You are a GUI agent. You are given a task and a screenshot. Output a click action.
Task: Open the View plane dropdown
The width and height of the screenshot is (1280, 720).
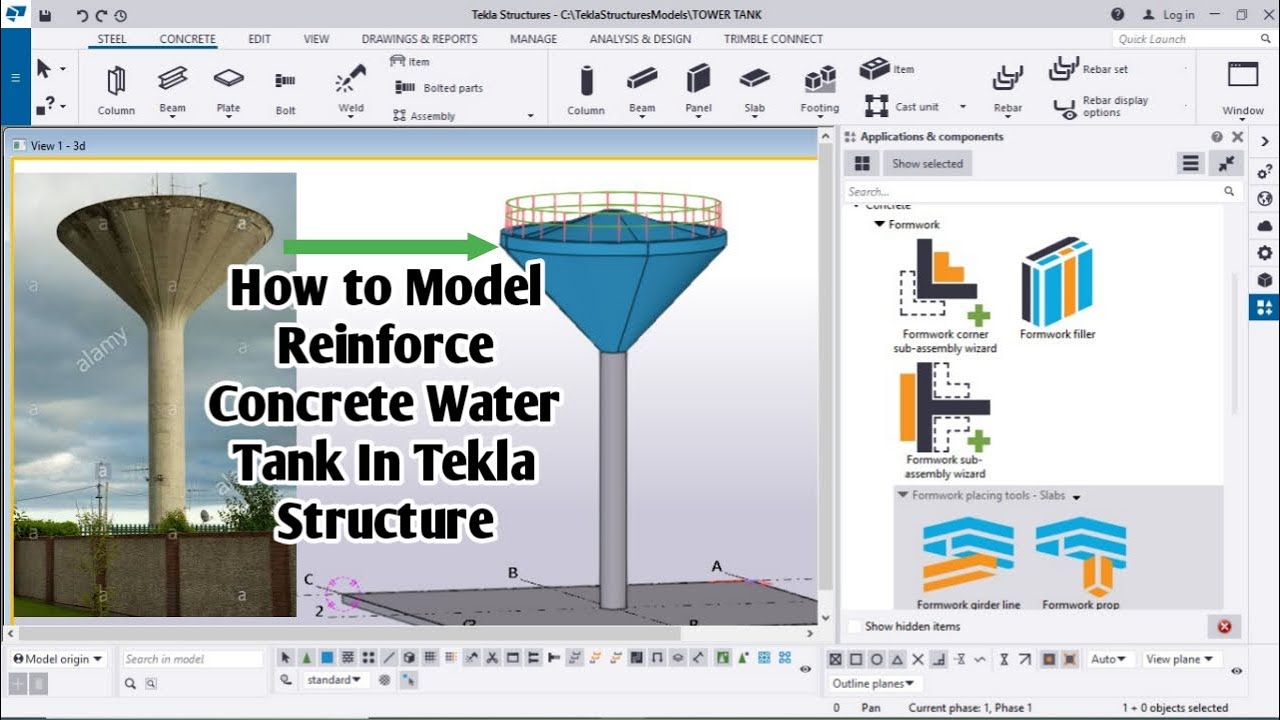click(x=1183, y=659)
